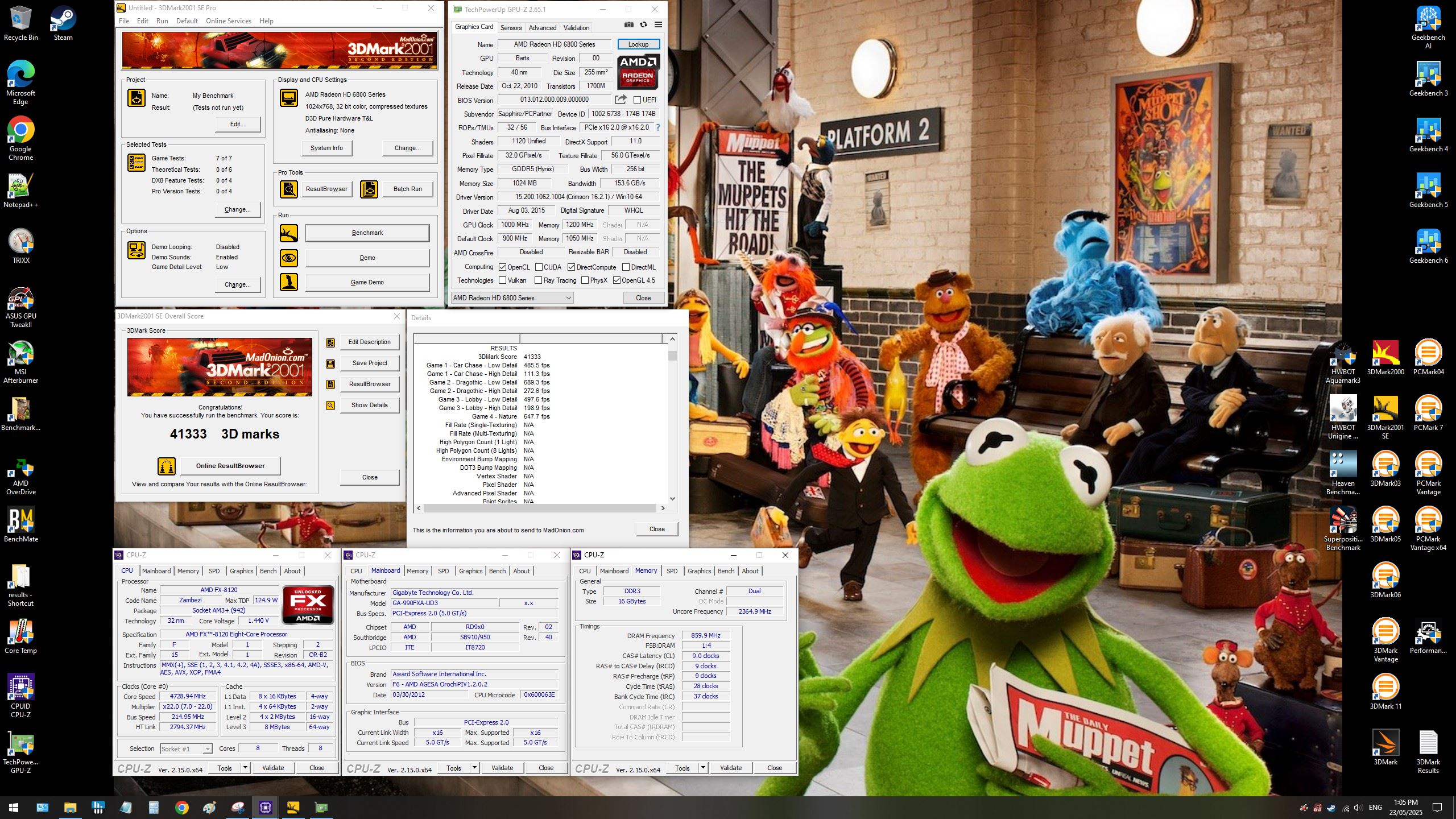Screen dimensions: 1456x819
Task: Open the Heaven Benchmark desktop icon
Action: [x=1343, y=473]
